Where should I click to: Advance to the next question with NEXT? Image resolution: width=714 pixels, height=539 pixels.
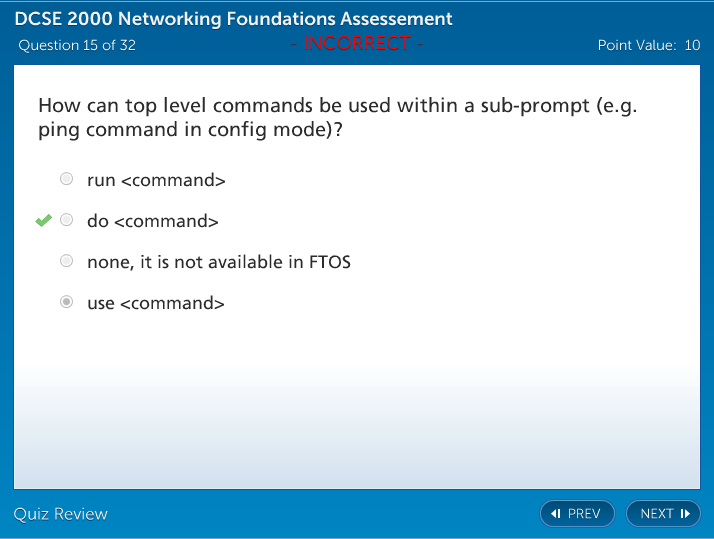[x=663, y=514]
